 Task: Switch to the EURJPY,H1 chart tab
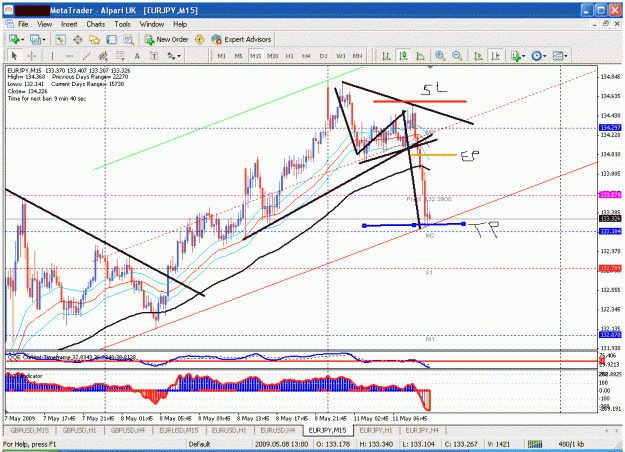(376, 430)
